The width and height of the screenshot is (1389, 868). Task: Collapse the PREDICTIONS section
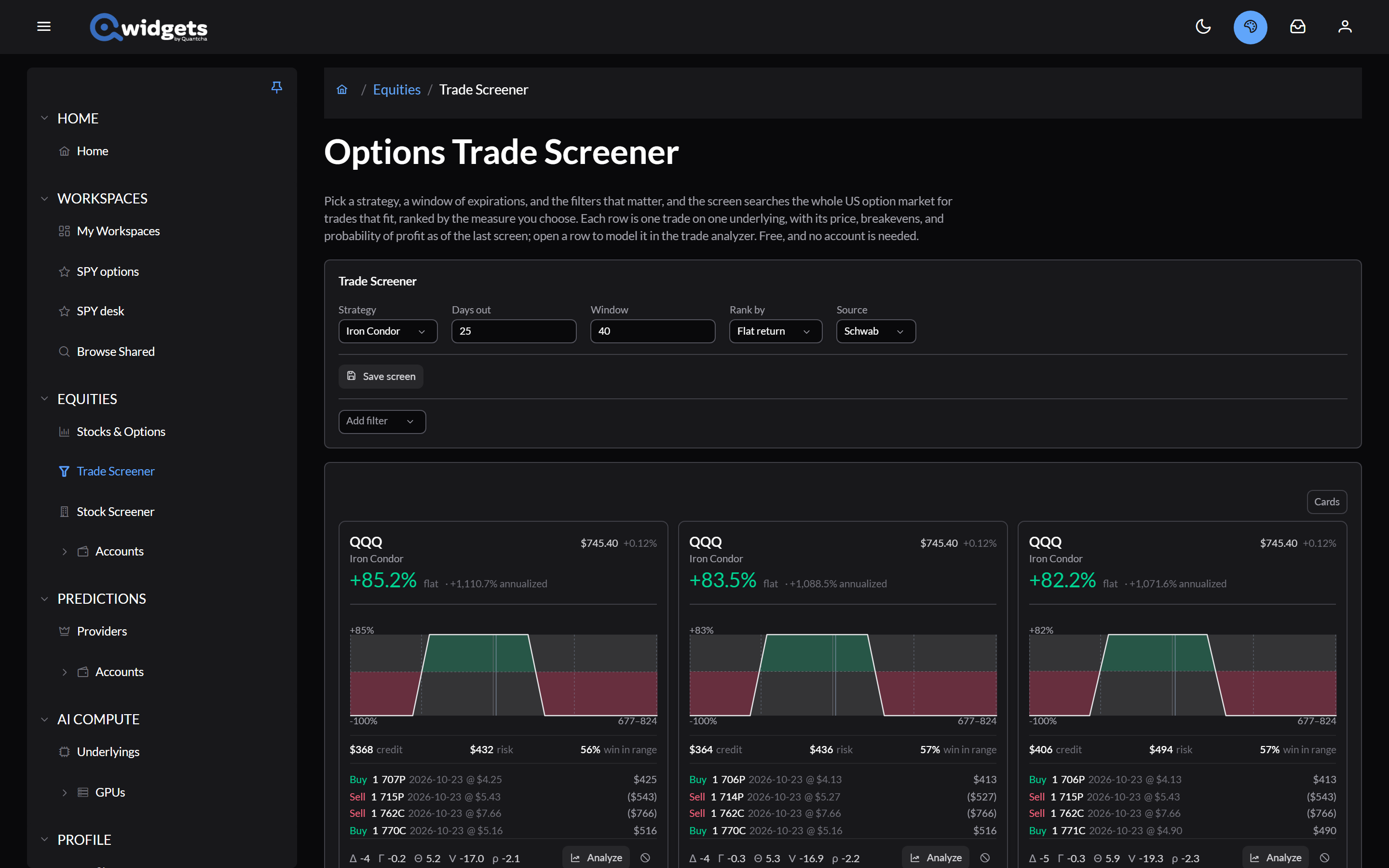coord(44,599)
